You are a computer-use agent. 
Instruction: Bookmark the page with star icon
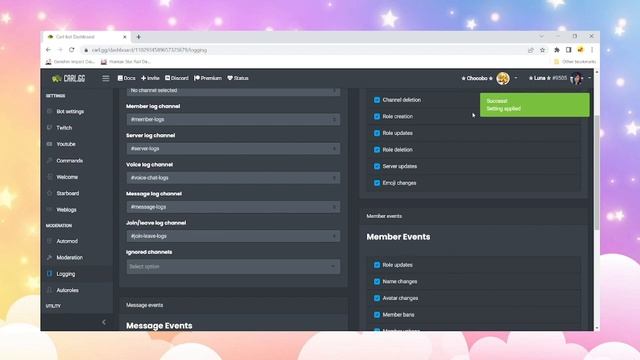[542, 50]
